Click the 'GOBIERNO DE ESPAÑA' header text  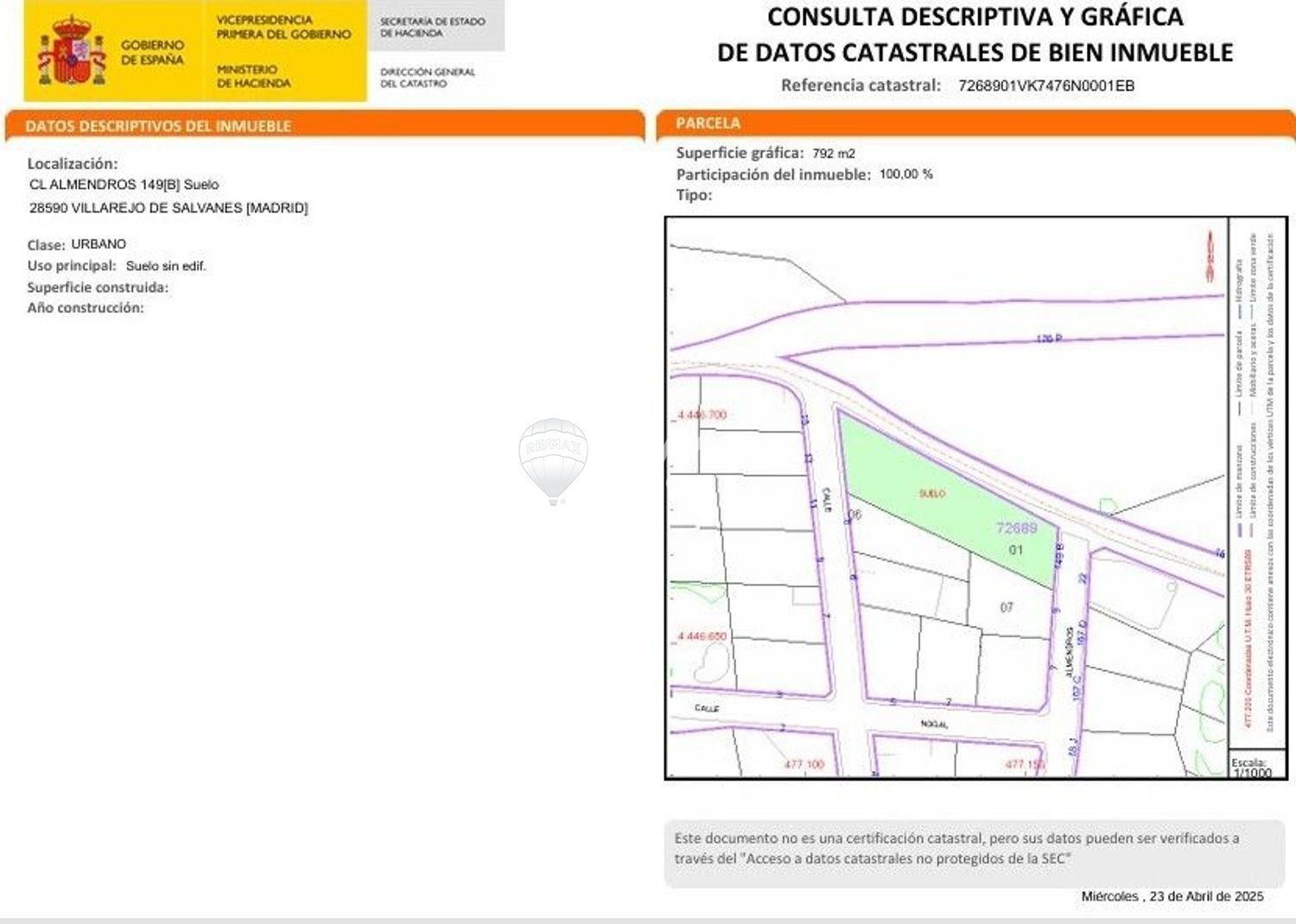click(152, 52)
